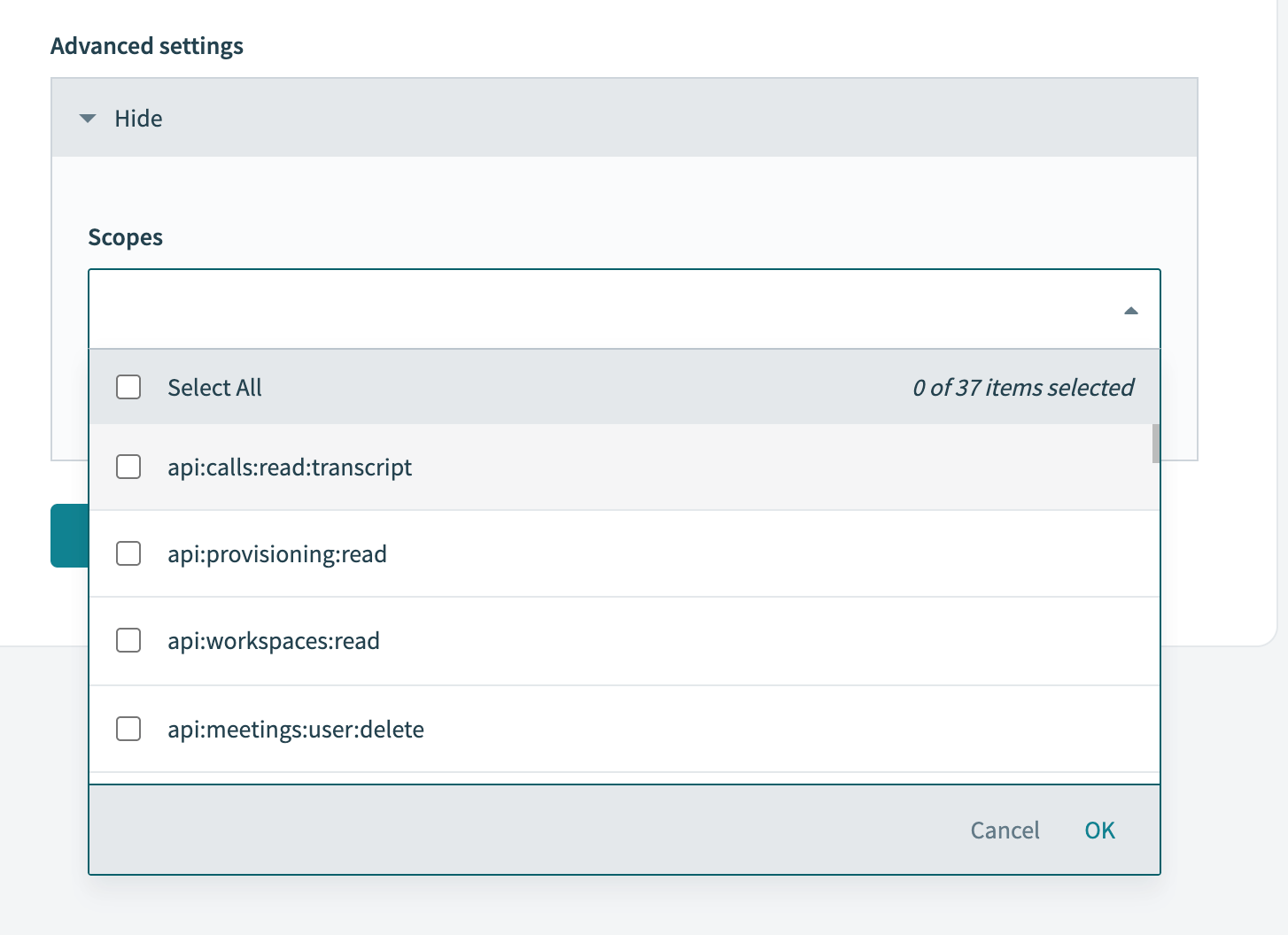Click inside the Scopes selection field
Screen dimensions: 1288x935
[602, 310]
